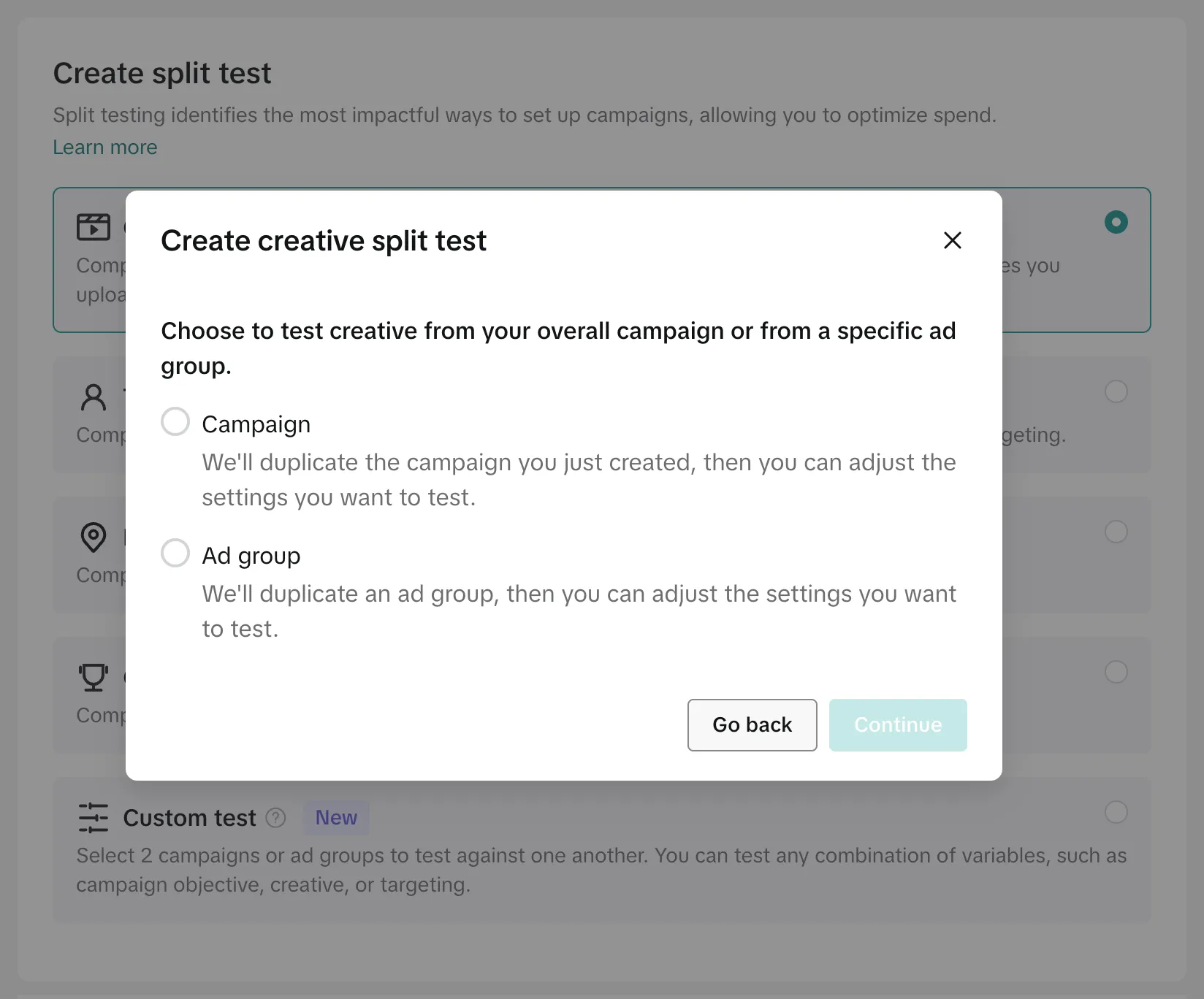The height and width of the screenshot is (999, 1204).
Task: Click the Go back button
Action: [x=752, y=724]
